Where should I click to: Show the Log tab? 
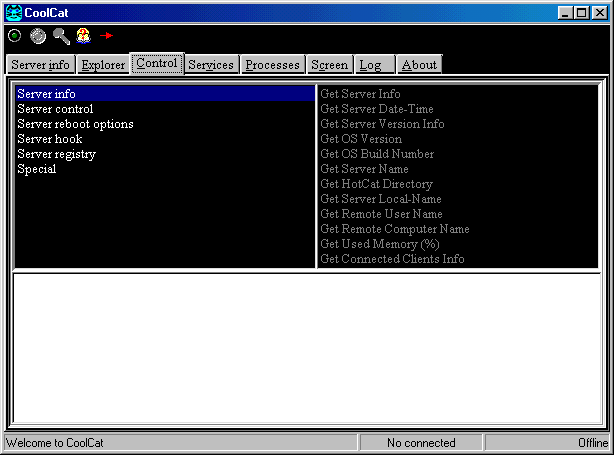pos(371,65)
